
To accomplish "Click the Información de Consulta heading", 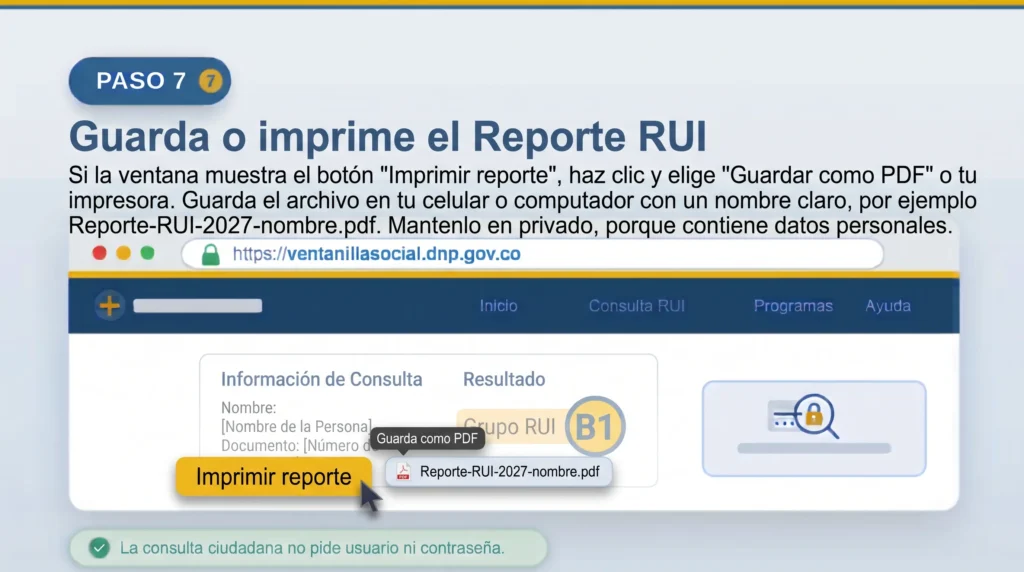I will [x=321, y=379].
